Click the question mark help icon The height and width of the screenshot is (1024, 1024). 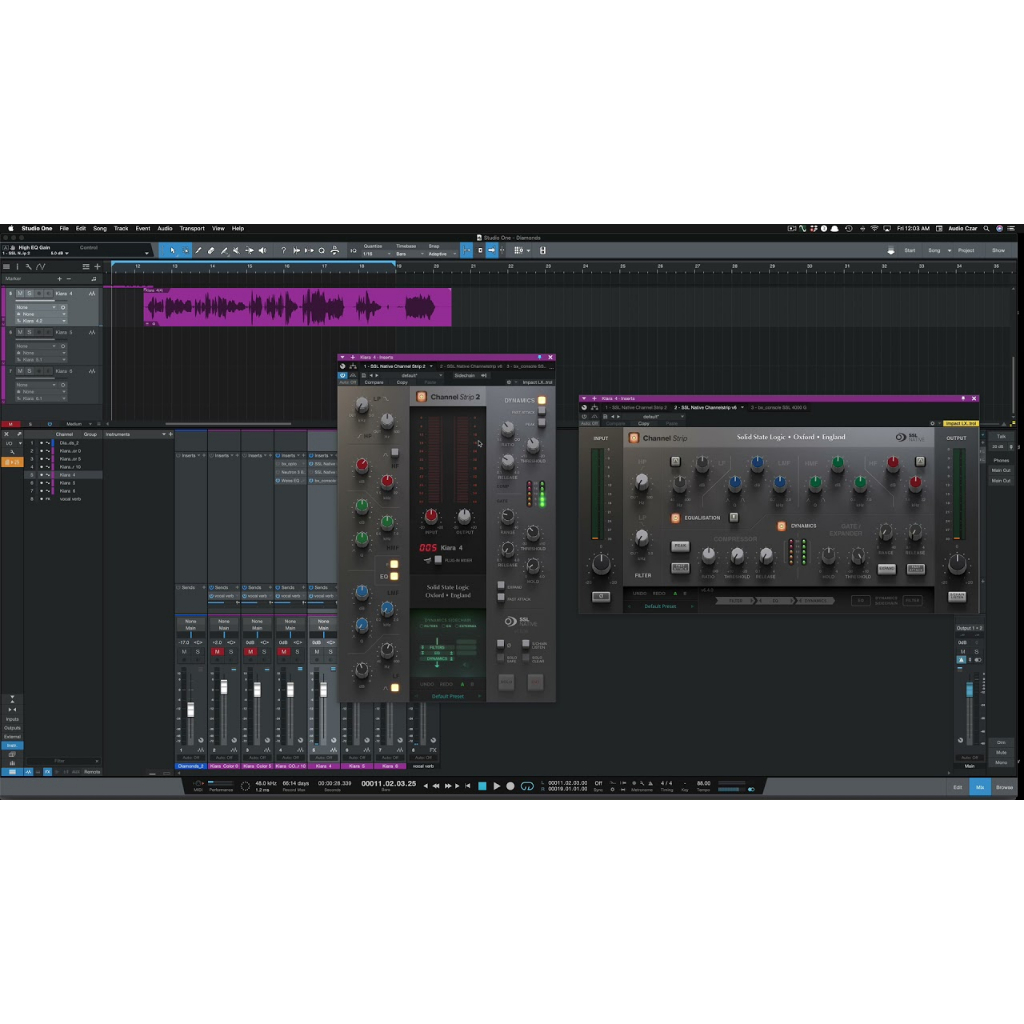click(283, 250)
